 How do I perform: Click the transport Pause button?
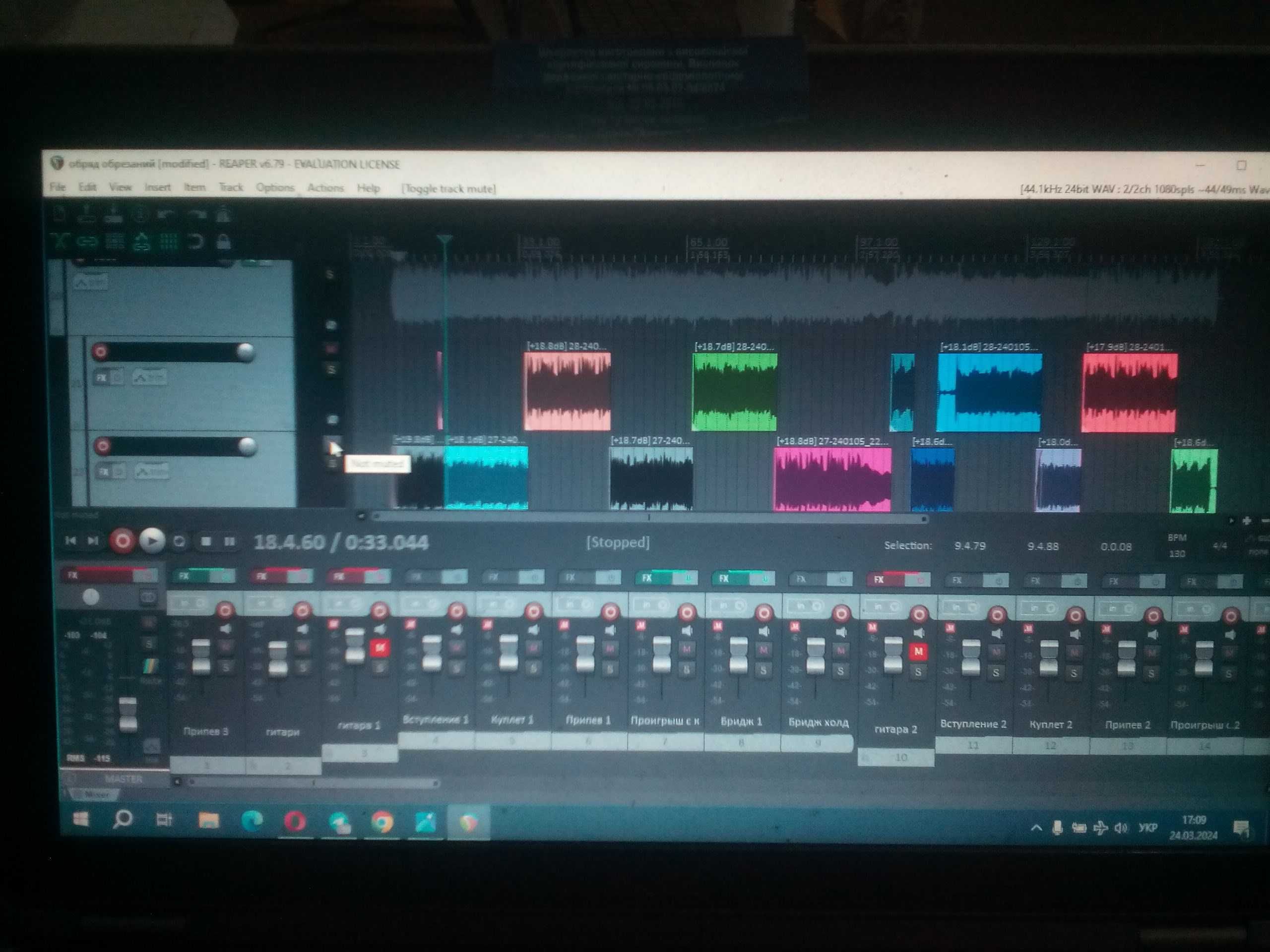[x=230, y=541]
